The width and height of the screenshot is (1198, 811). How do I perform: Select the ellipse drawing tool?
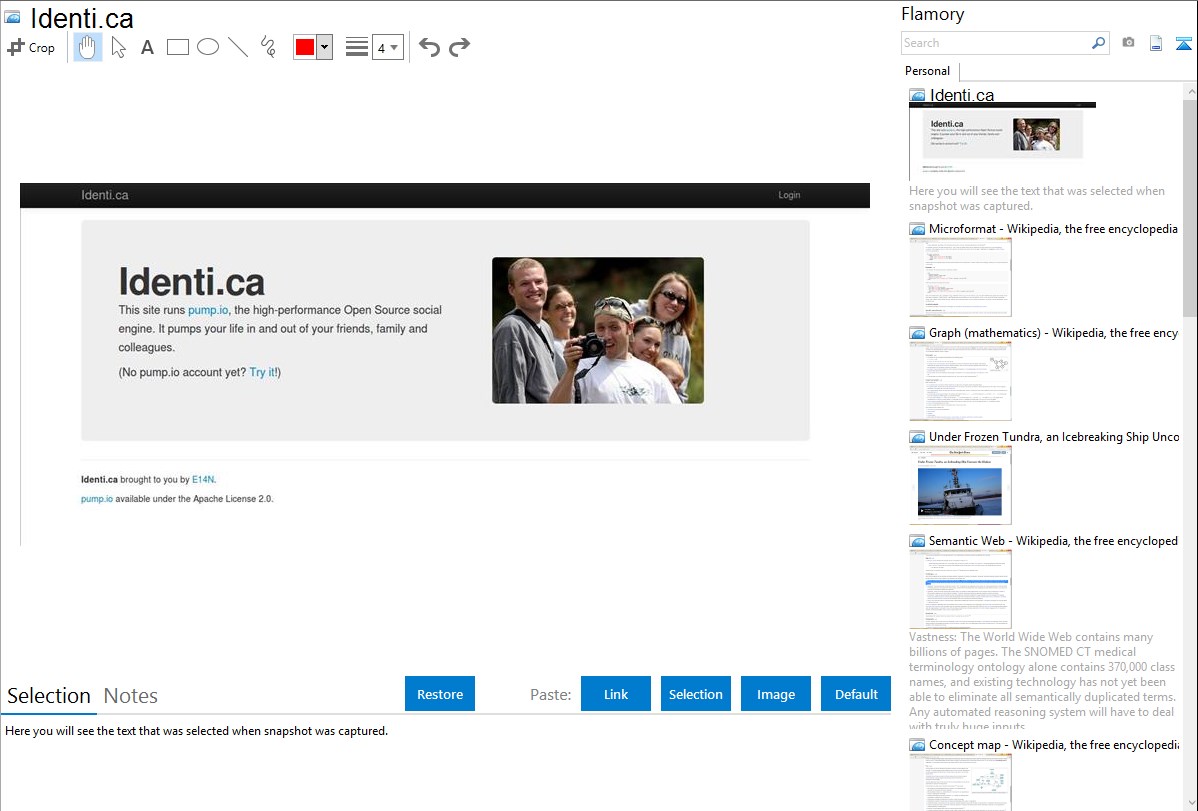(x=208, y=47)
